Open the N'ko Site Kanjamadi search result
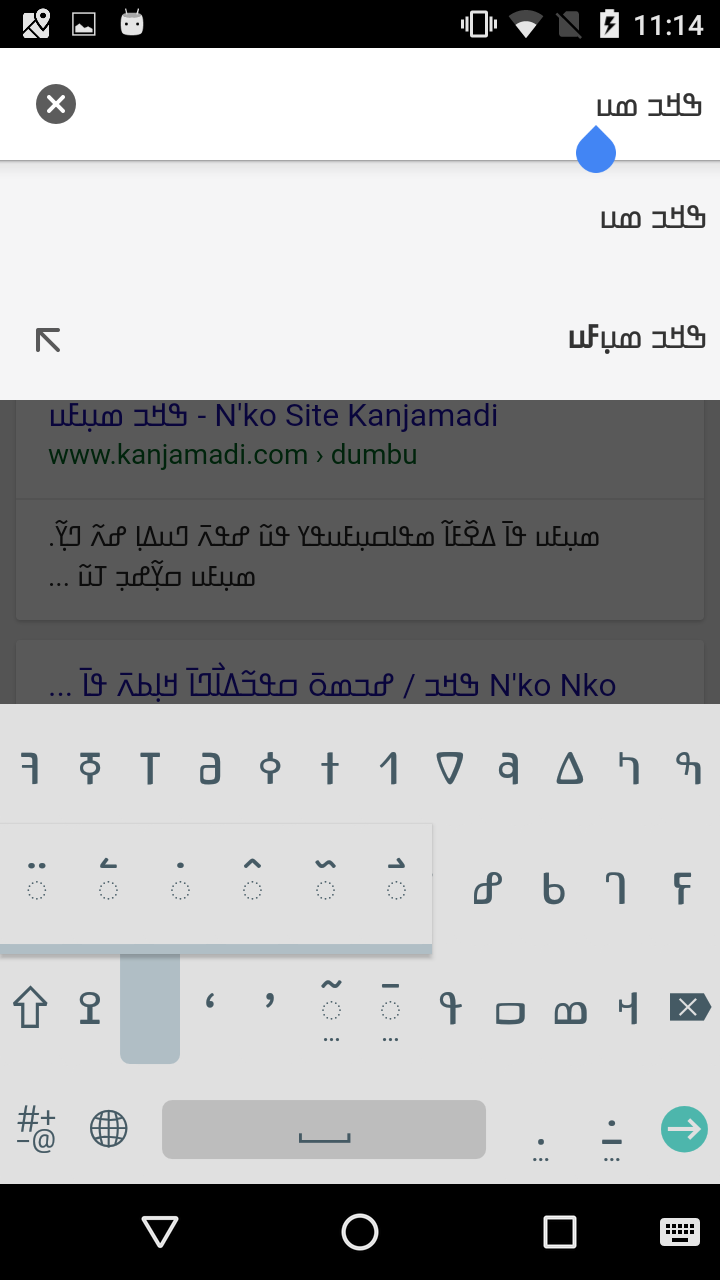720x1280 pixels. point(273,414)
